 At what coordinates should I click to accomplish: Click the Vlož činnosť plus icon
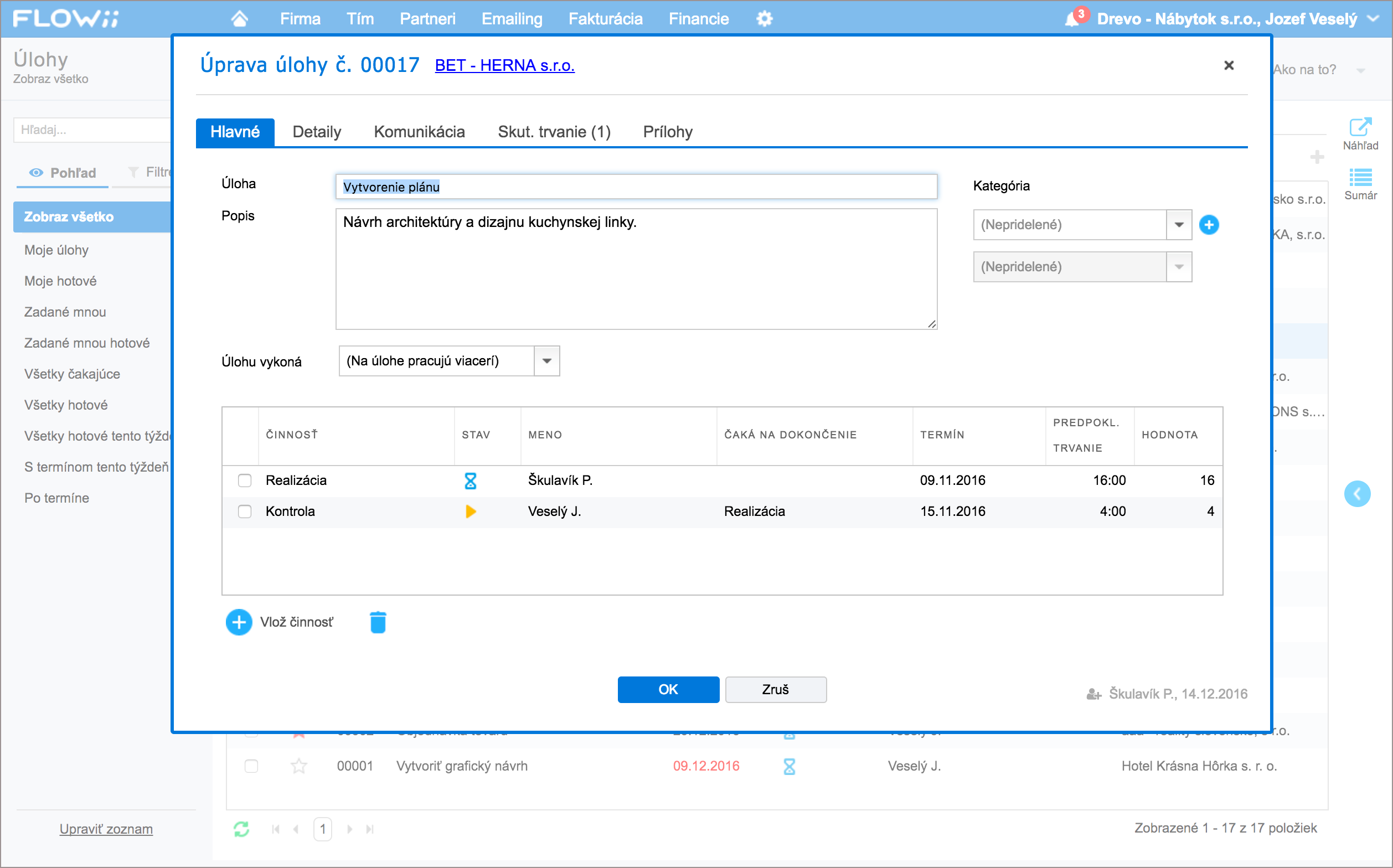point(239,622)
